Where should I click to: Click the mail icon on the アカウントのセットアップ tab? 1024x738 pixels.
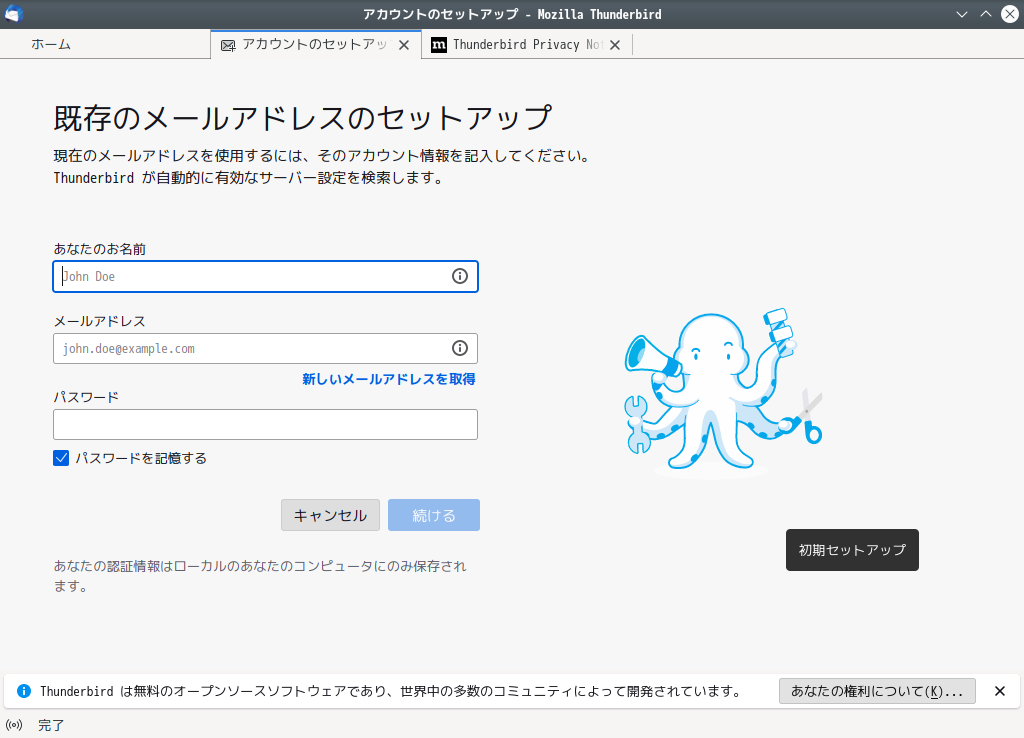point(228,45)
